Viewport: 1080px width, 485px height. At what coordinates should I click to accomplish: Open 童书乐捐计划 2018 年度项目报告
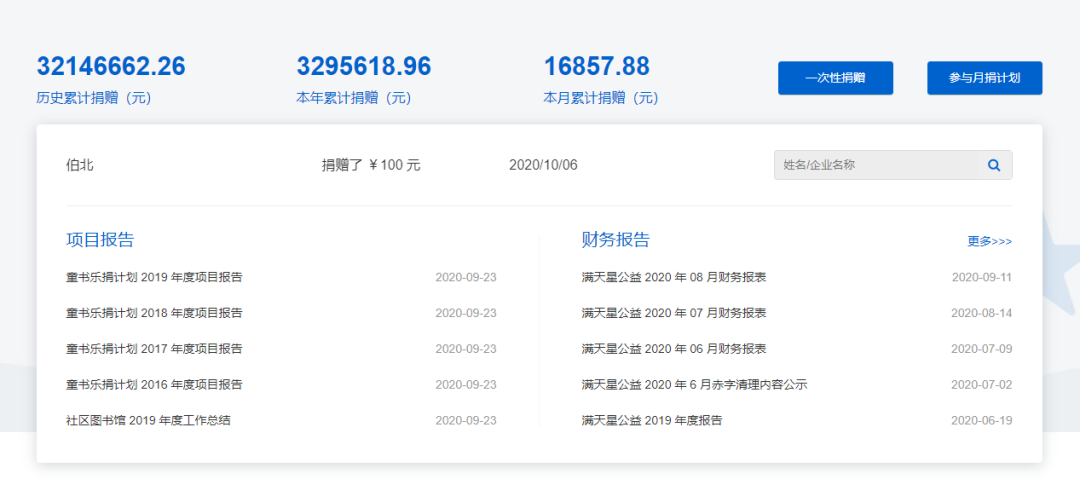(154, 313)
